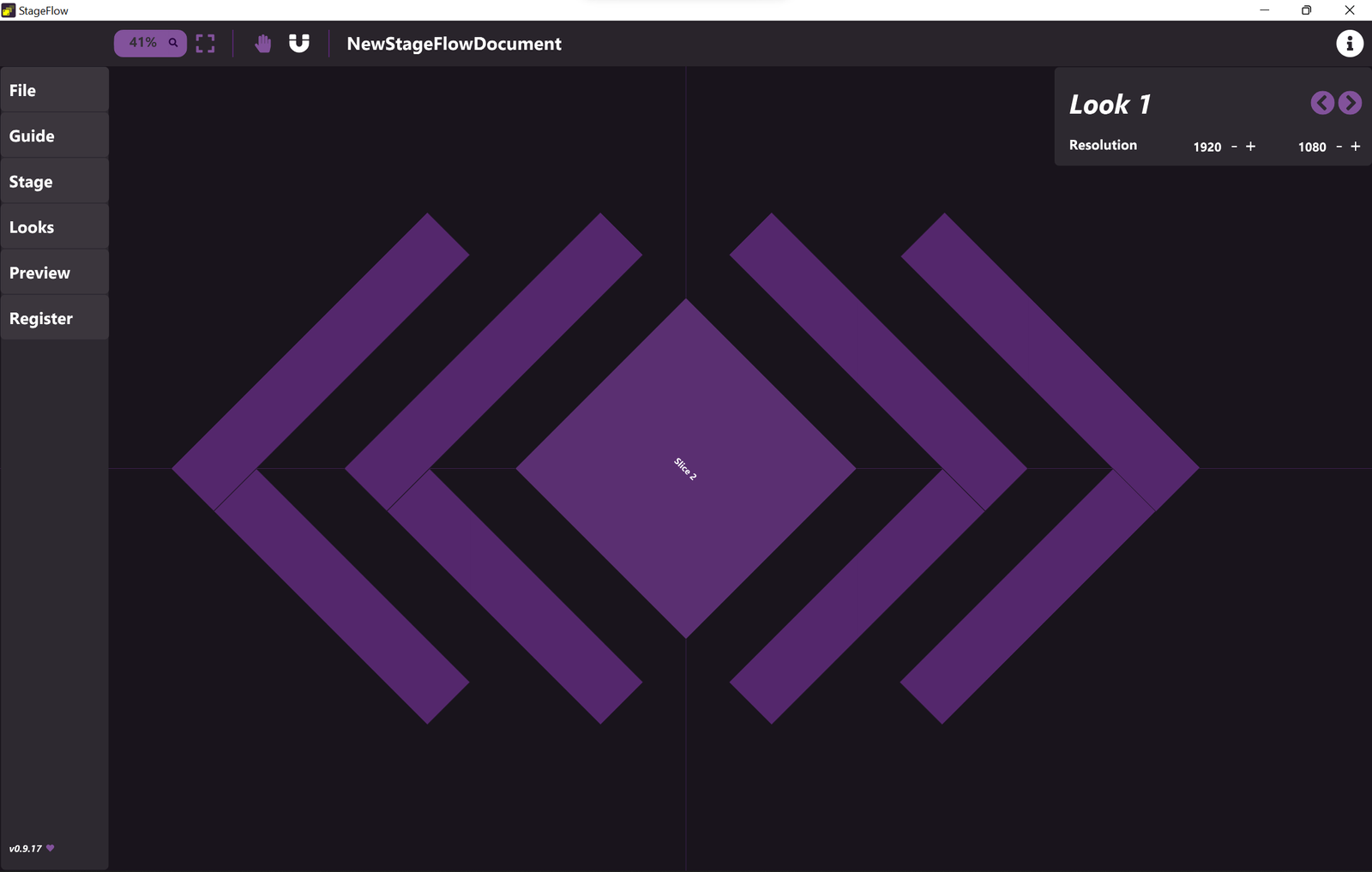Go to the next look arrow

(1350, 104)
